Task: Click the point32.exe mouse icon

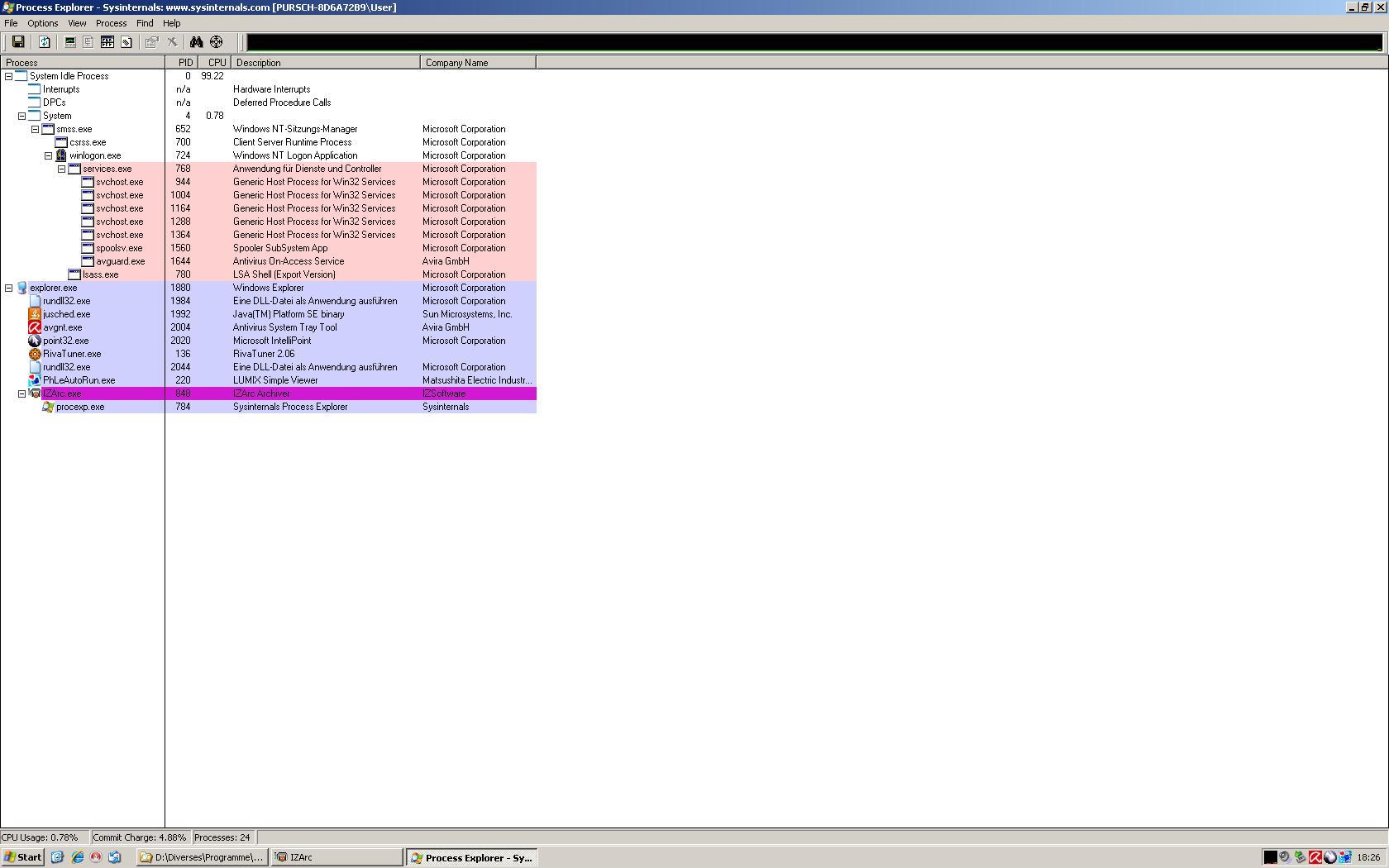Action: point(35,341)
